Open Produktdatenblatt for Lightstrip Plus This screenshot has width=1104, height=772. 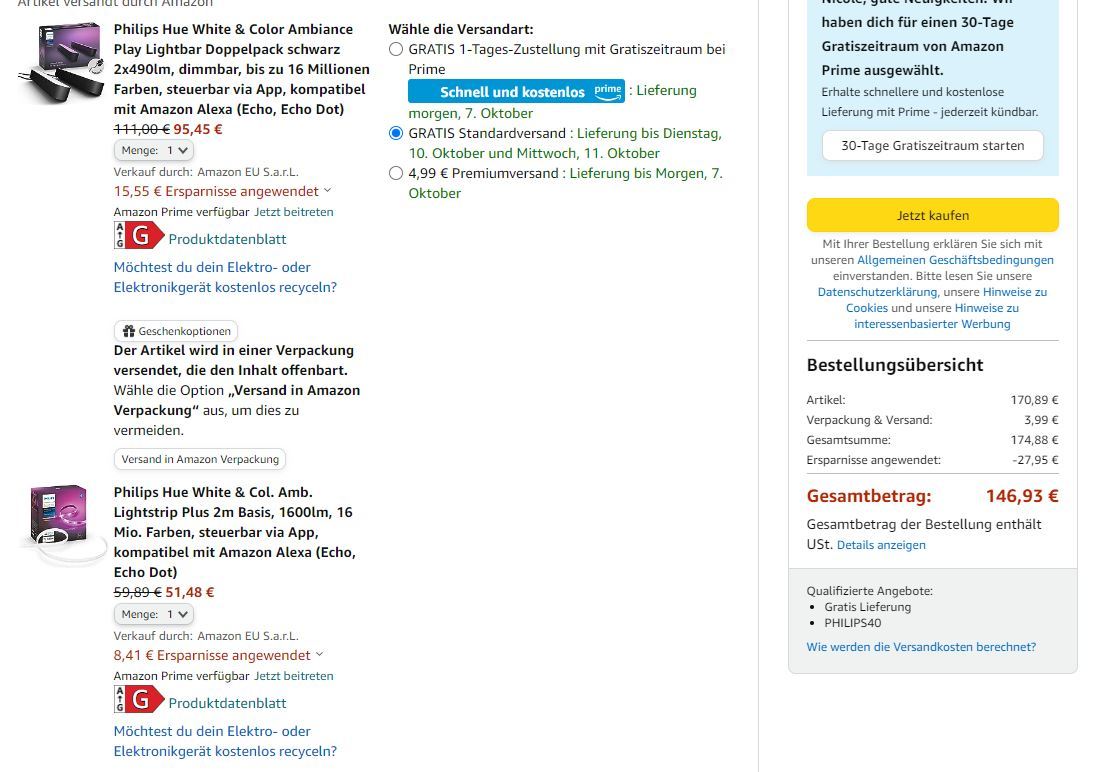click(227, 703)
